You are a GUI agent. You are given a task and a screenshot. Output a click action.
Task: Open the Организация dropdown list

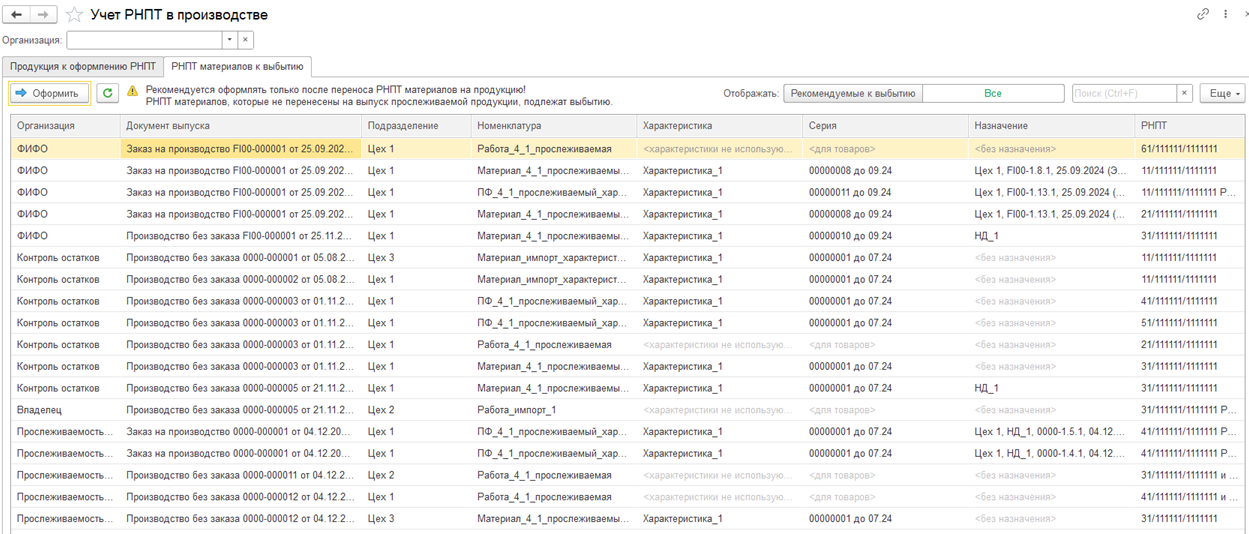pyautogui.click(x=229, y=40)
